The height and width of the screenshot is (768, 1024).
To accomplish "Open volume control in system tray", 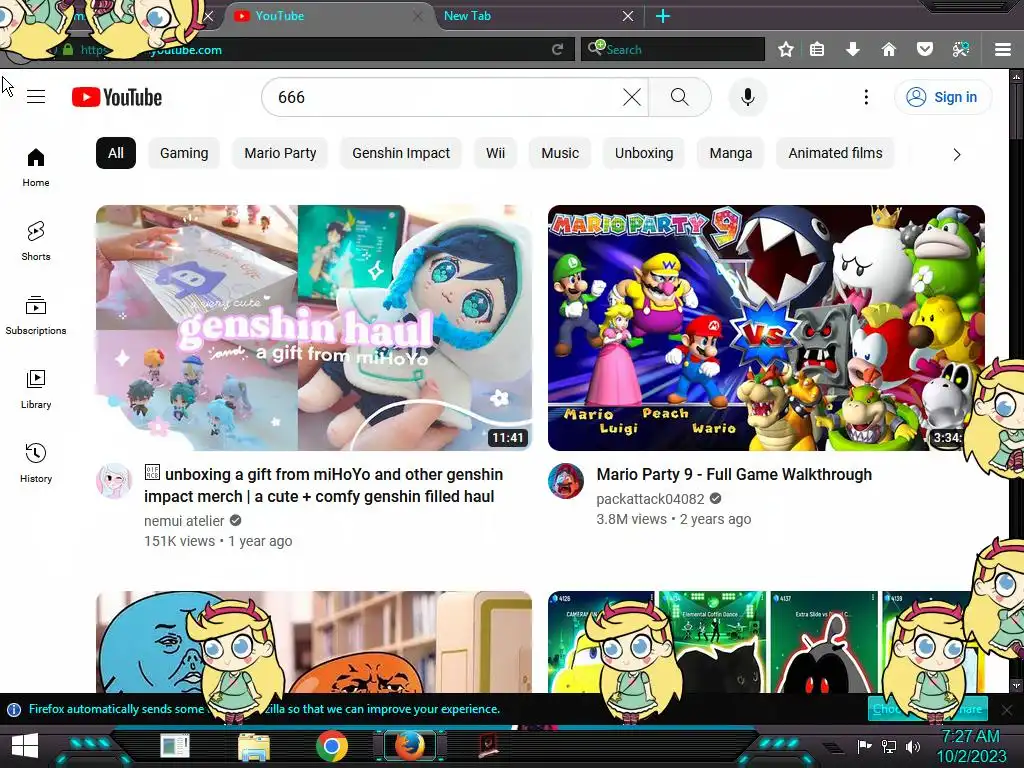I will tap(913, 746).
